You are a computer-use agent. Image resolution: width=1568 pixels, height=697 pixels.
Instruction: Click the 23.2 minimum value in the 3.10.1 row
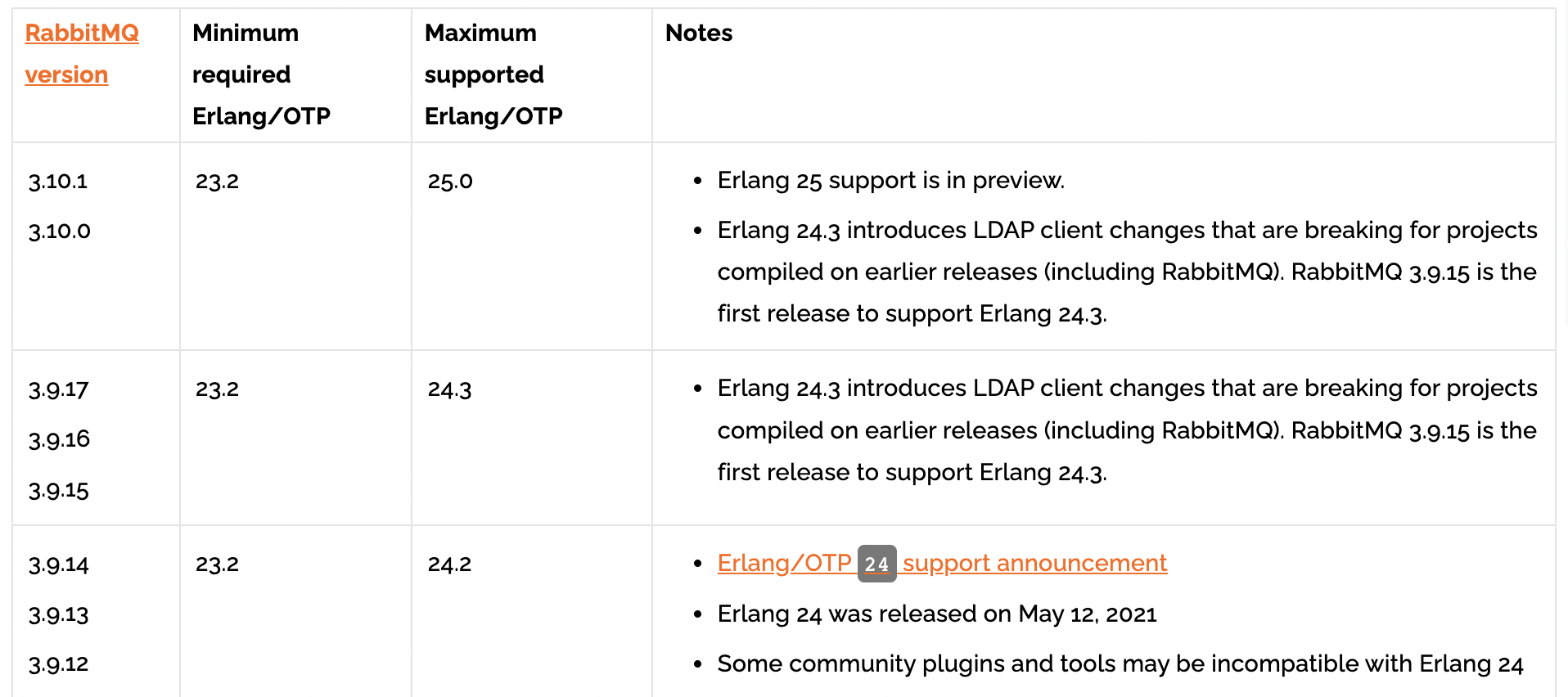click(x=218, y=181)
